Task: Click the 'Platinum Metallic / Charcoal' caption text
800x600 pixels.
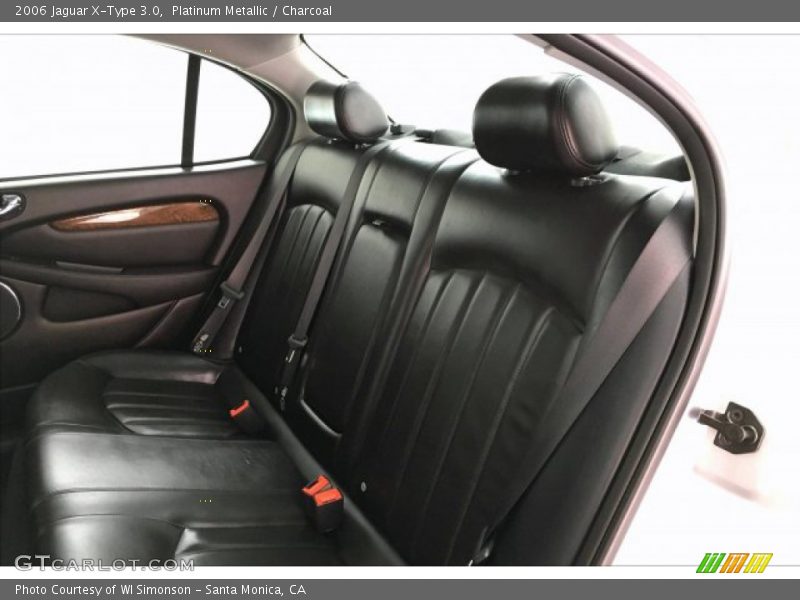Action: pos(252,11)
